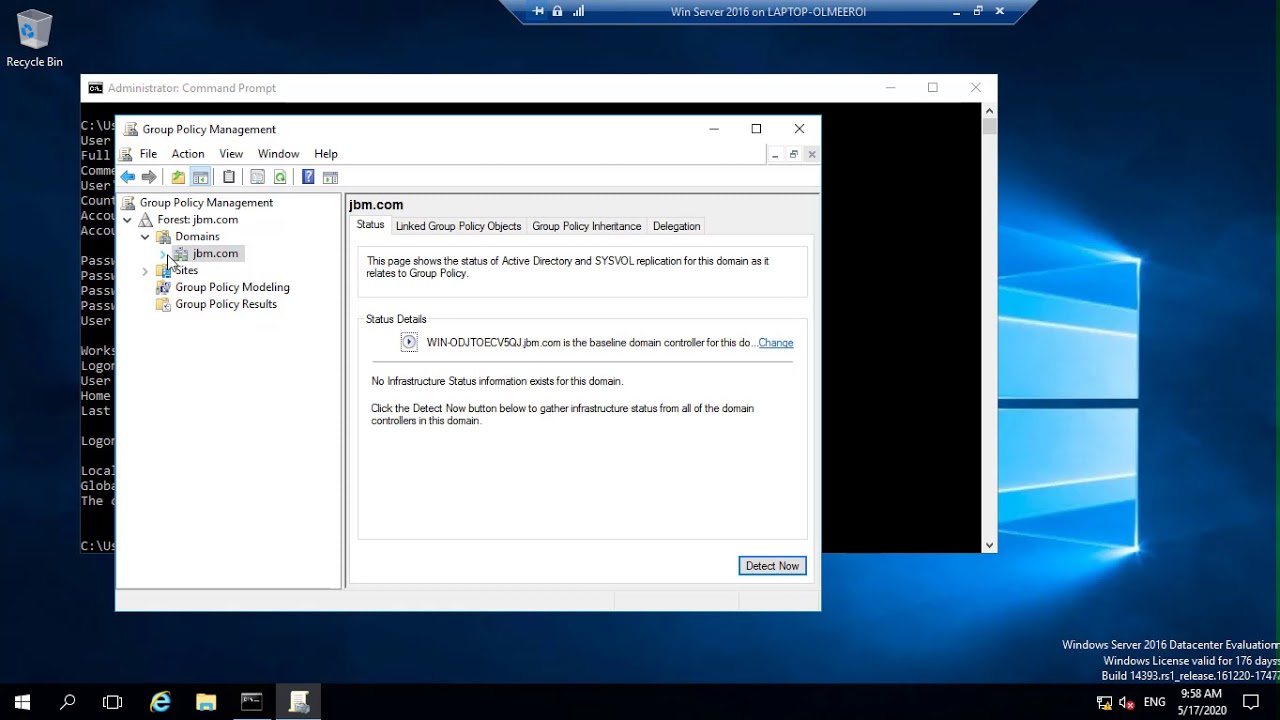
Task: Switch to Group Policy Inheritance tab
Action: 587,226
